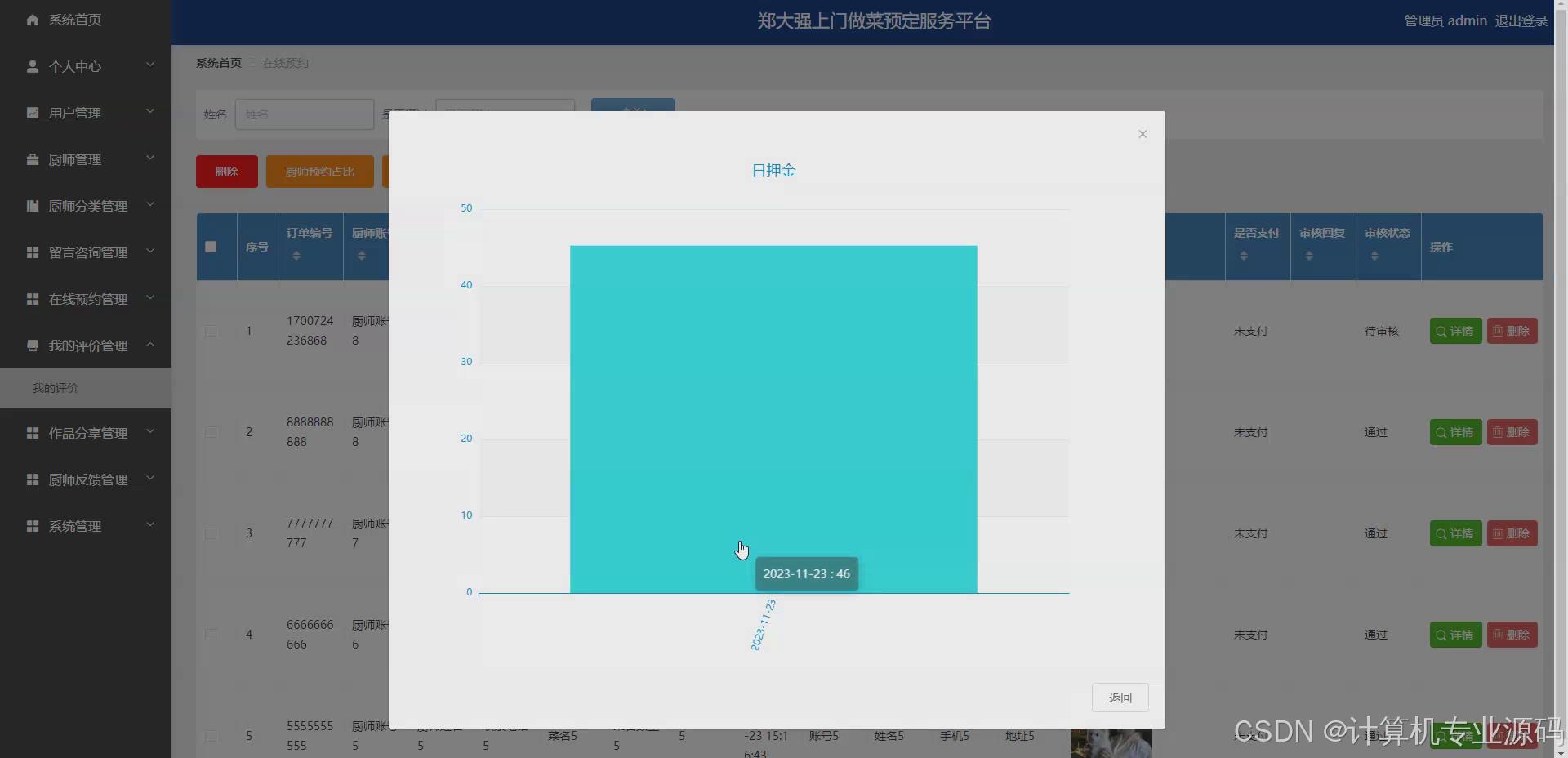1568x758 pixels.
Task: Check the row 3 checkbox
Action: point(211,533)
